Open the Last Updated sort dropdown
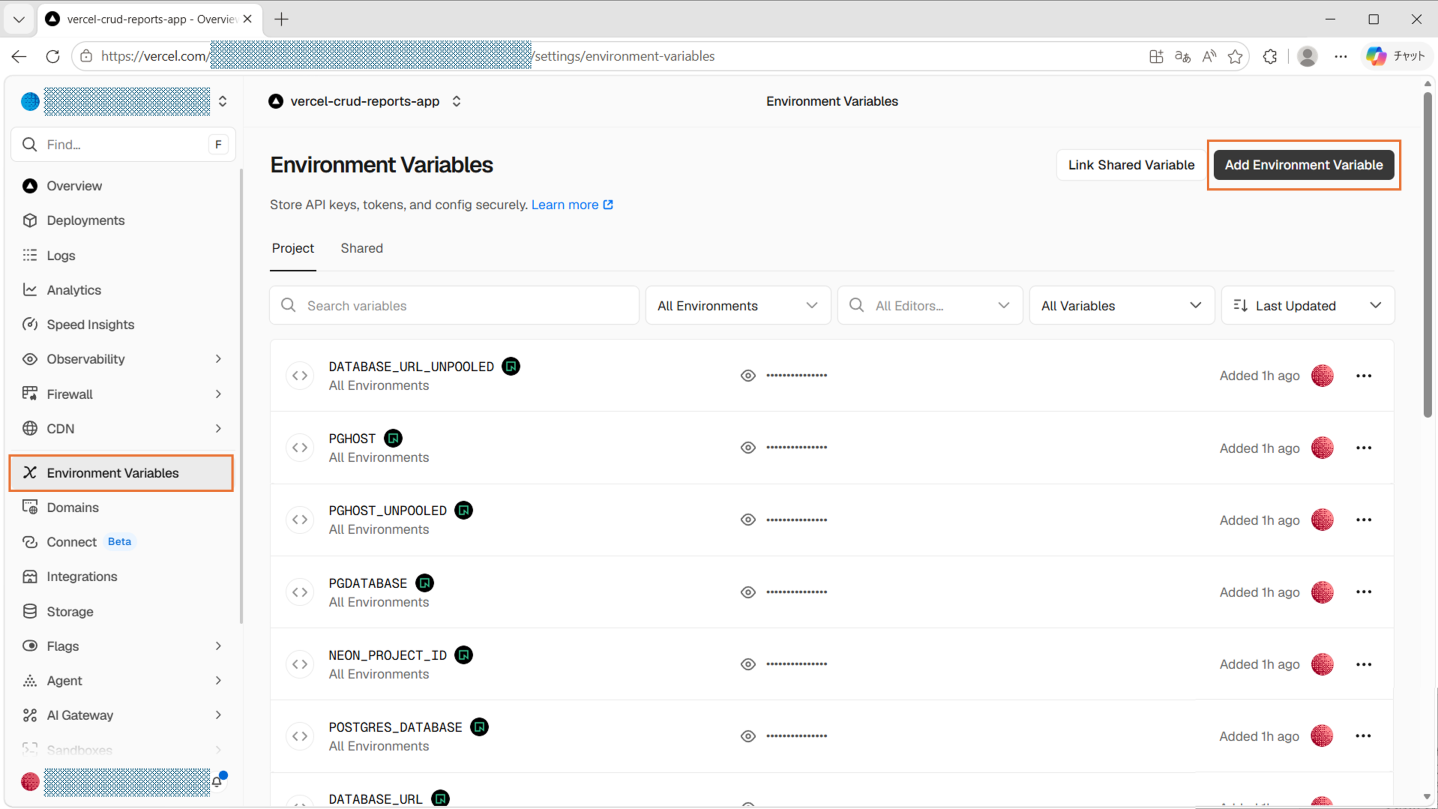Image resolution: width=1438 pixels, height=809 pixels. [x=1308, y=306]
